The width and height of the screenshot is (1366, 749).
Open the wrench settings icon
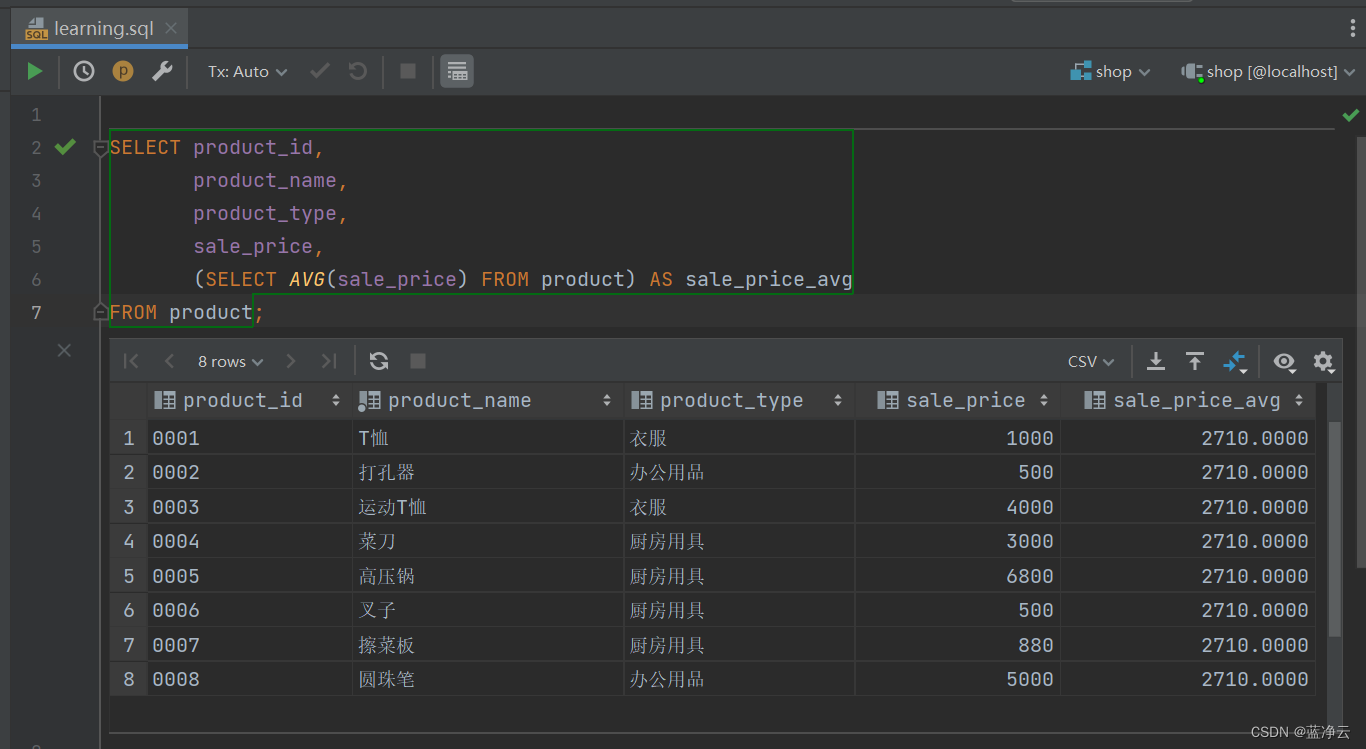coord(162,71)
